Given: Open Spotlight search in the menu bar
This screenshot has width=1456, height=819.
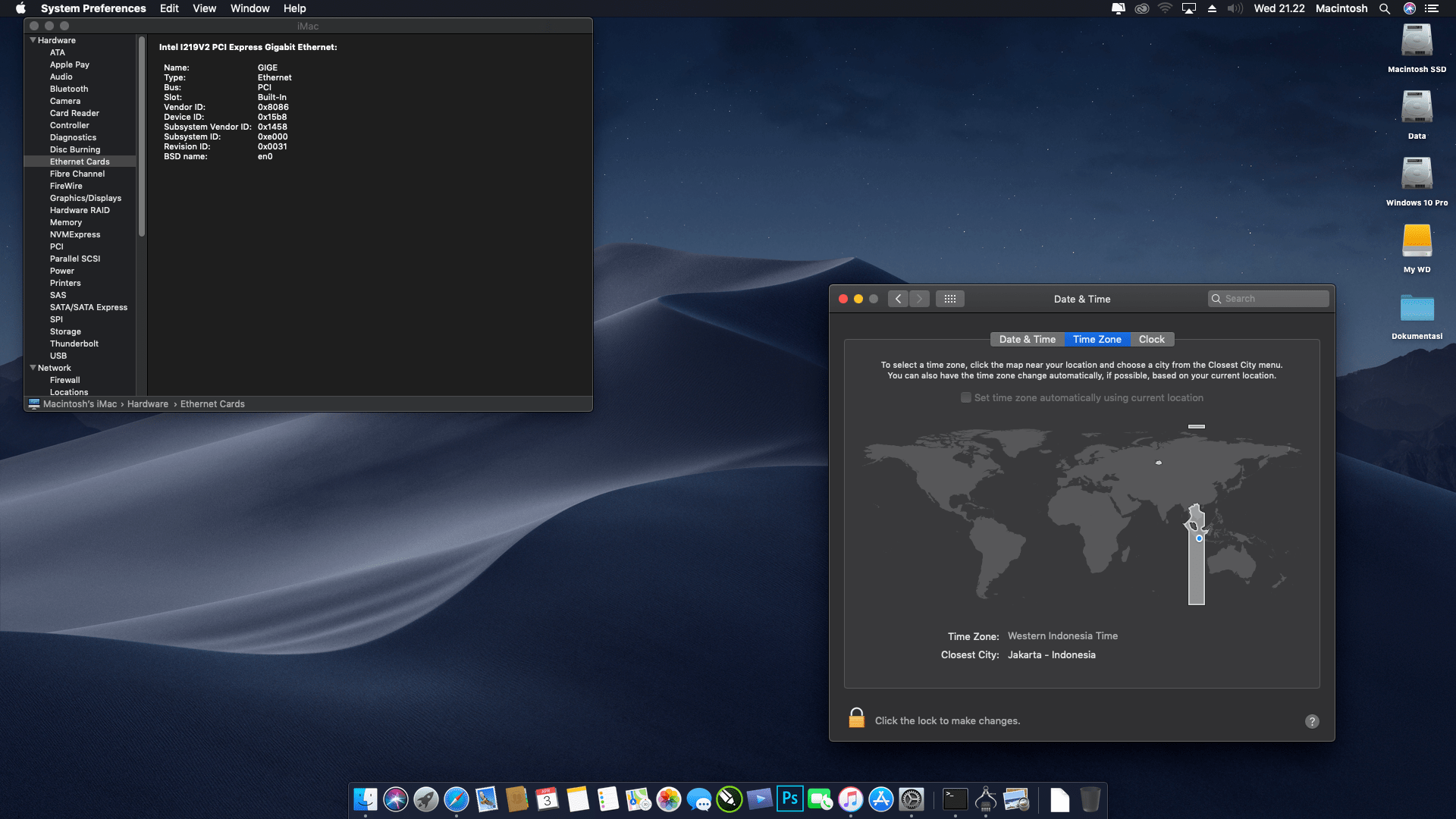Looking at the screenshot, I should (1385, 8).
